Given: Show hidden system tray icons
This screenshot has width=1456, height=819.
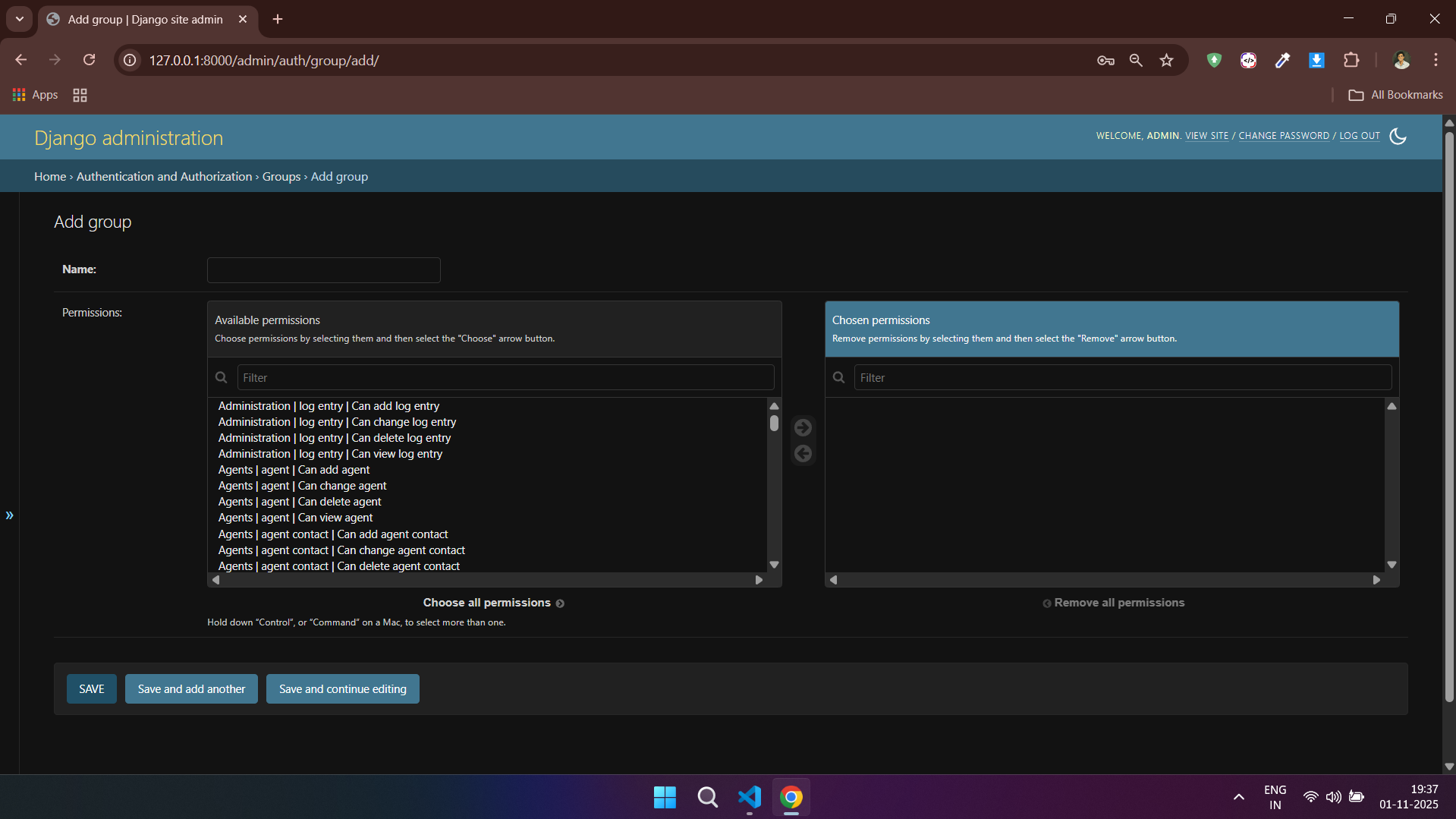Looking at the screenshot, I should [x=1238, y=797].
